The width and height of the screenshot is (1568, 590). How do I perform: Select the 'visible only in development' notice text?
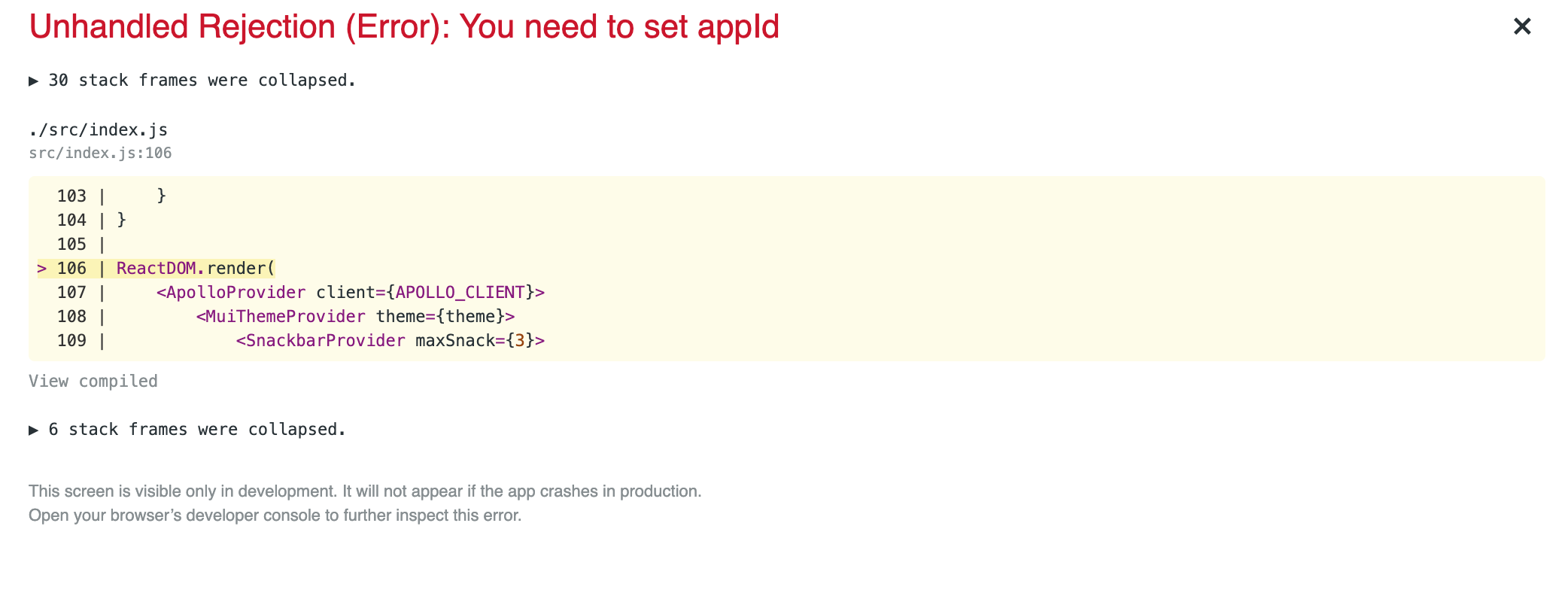365,491
